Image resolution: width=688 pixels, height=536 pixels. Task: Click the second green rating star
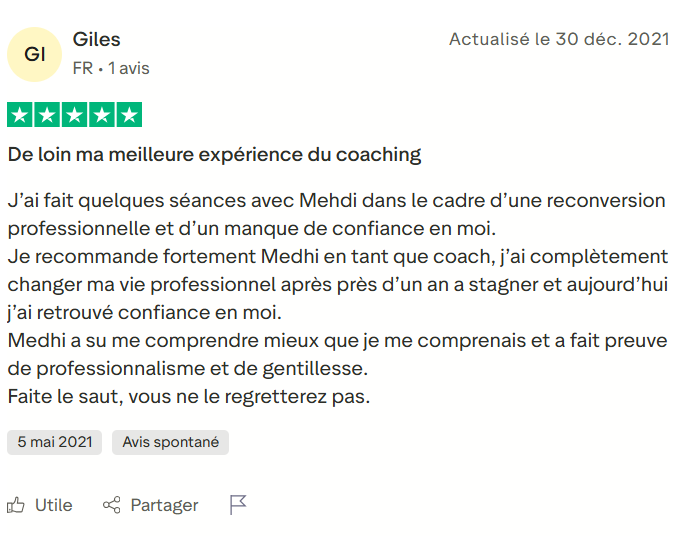pos(47,115)
